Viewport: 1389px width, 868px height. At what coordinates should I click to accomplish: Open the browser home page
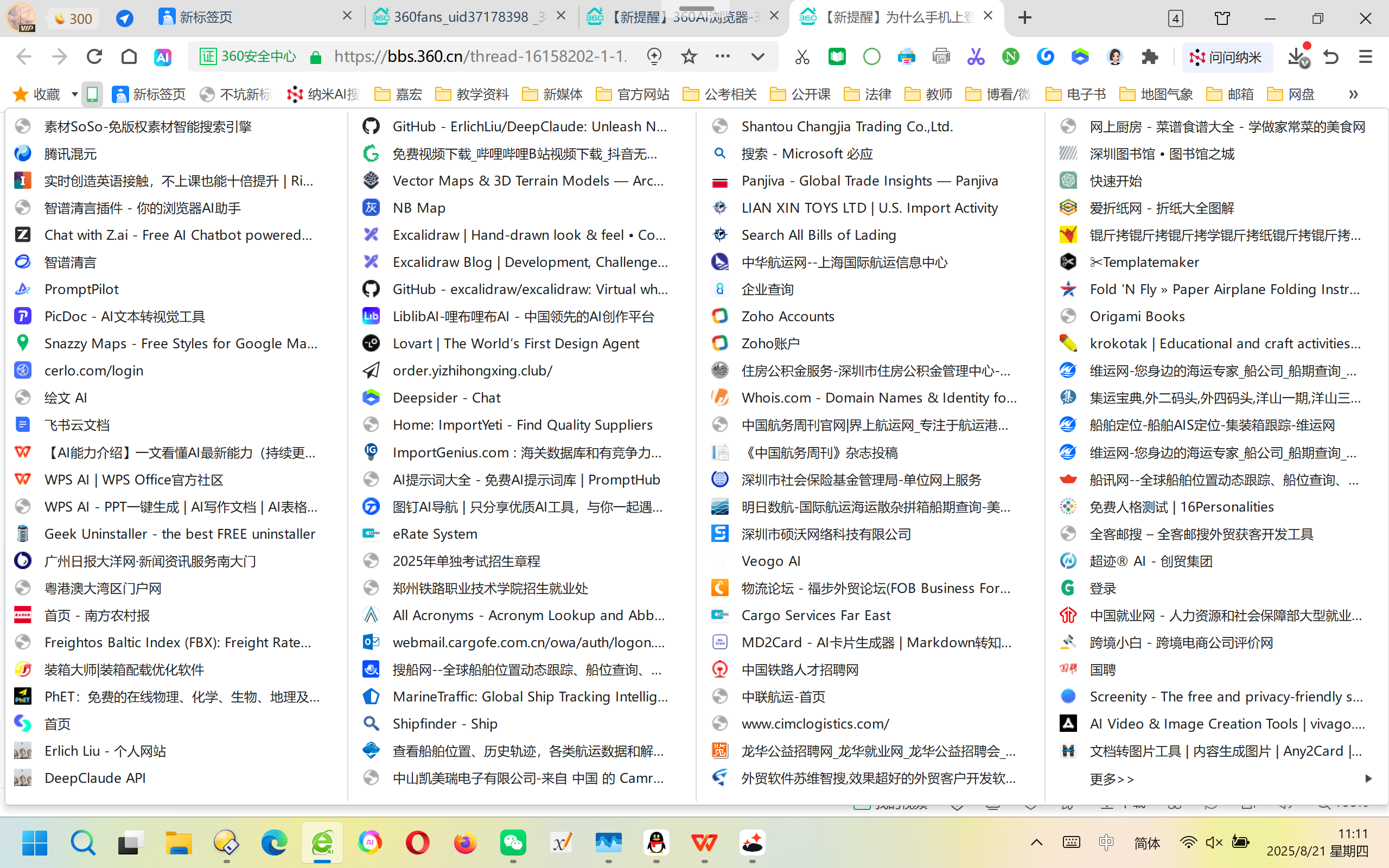(x=129, y=57)
